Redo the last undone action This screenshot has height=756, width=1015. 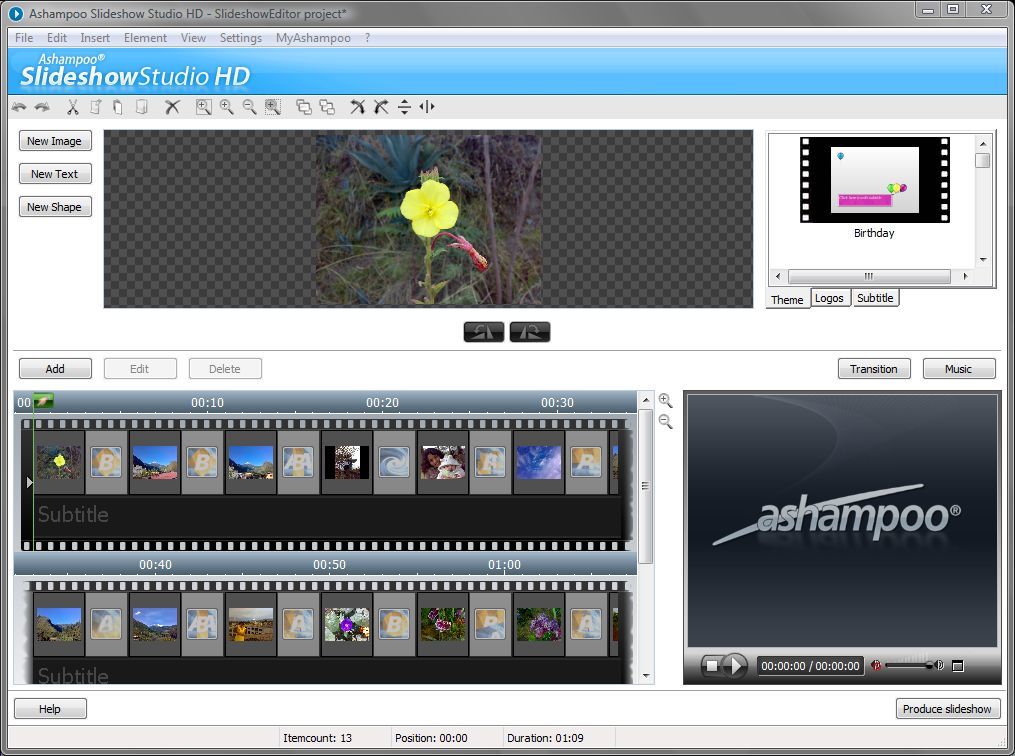tap(42, 107)
